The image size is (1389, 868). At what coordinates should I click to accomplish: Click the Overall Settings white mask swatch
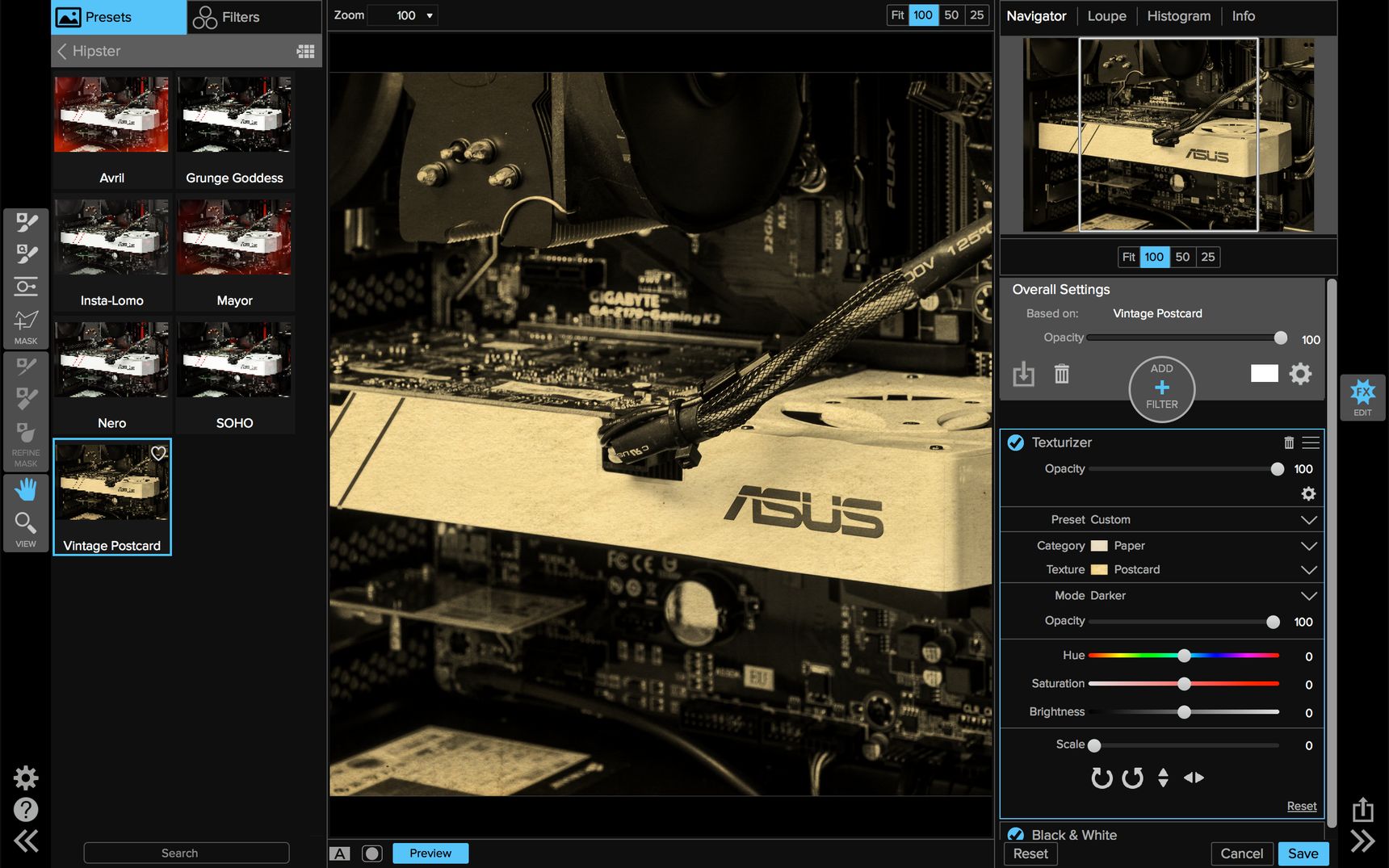(1265, 373)
